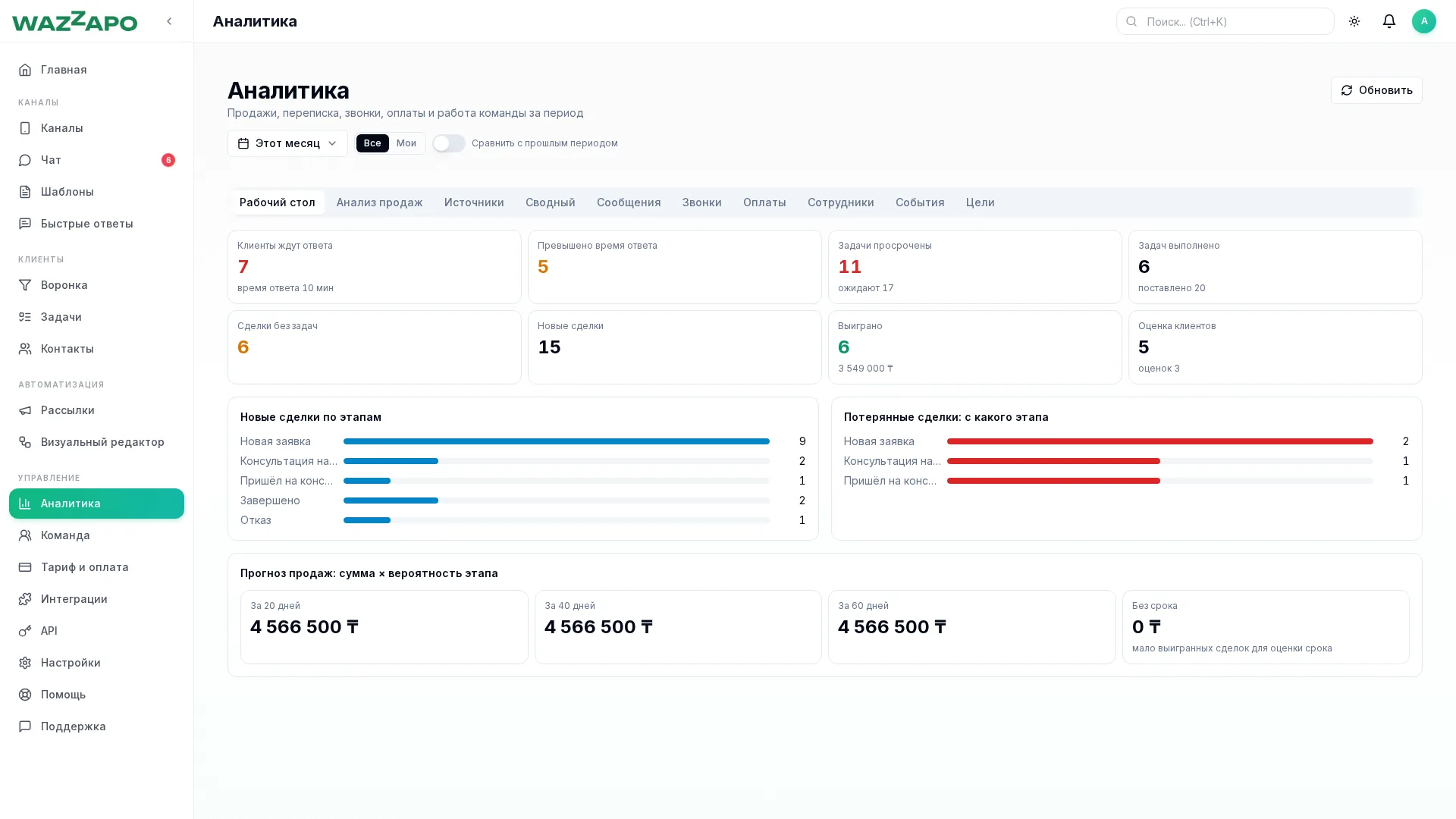
Task: Open the Сотрудники tab
Action: tap(840, 202)
